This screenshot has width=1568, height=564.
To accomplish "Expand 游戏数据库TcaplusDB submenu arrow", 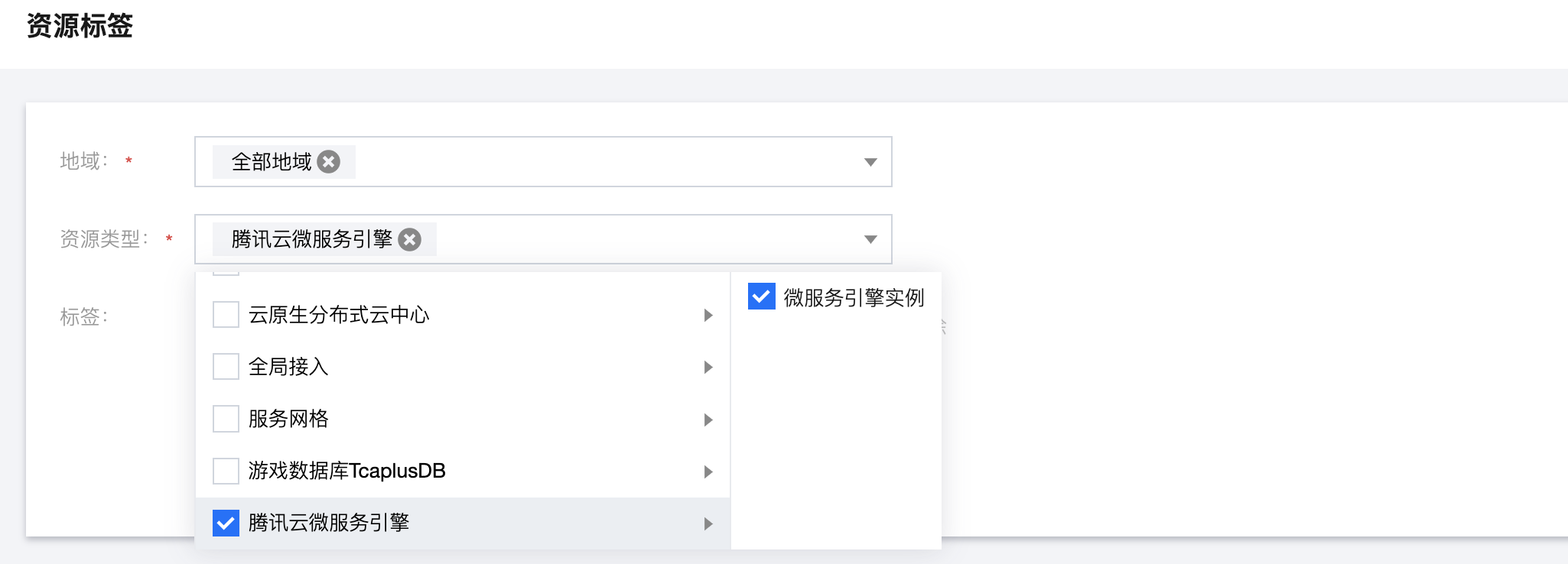I will tap(708, 472).
